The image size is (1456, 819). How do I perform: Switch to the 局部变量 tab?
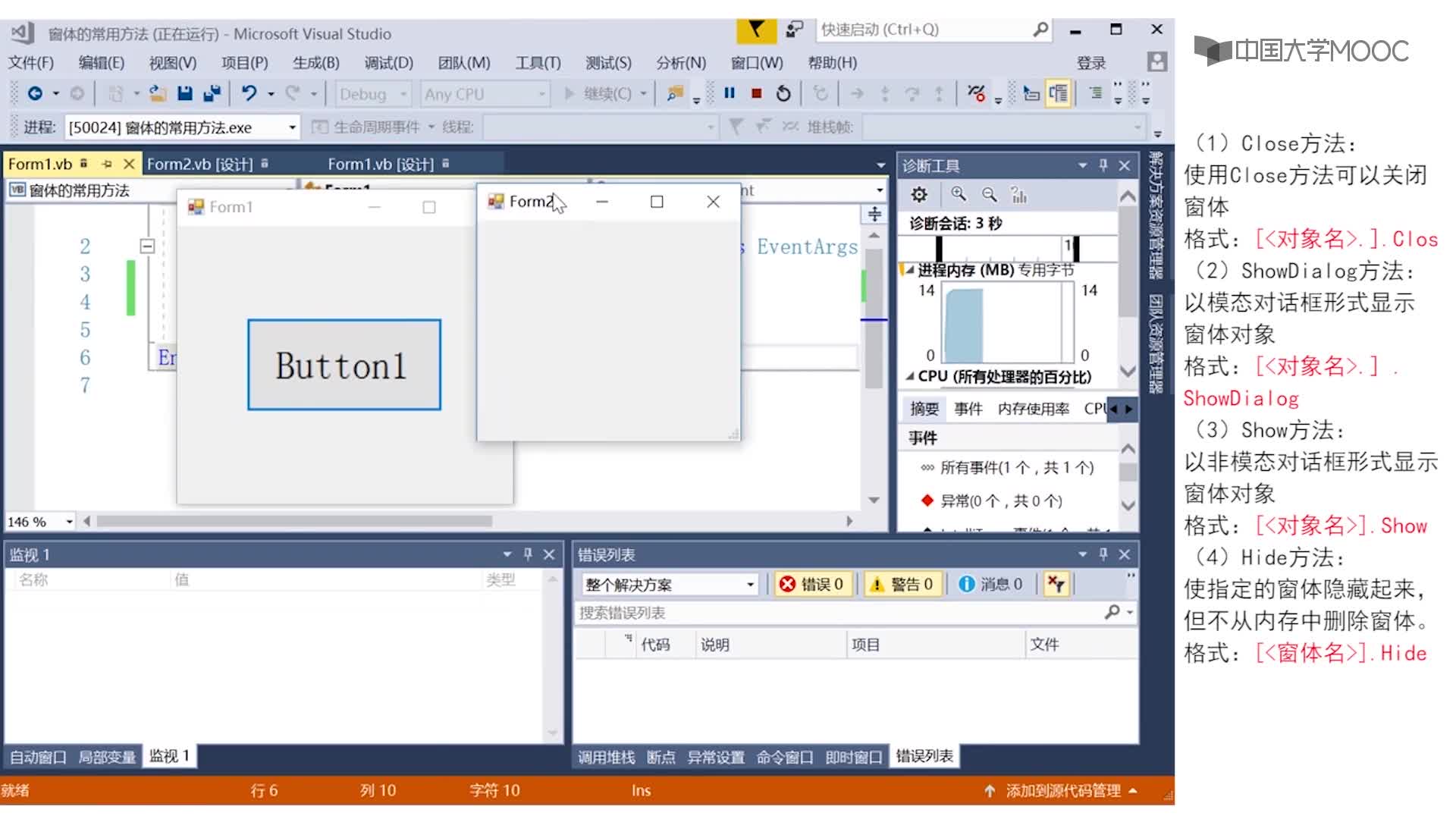click(107, 757)
